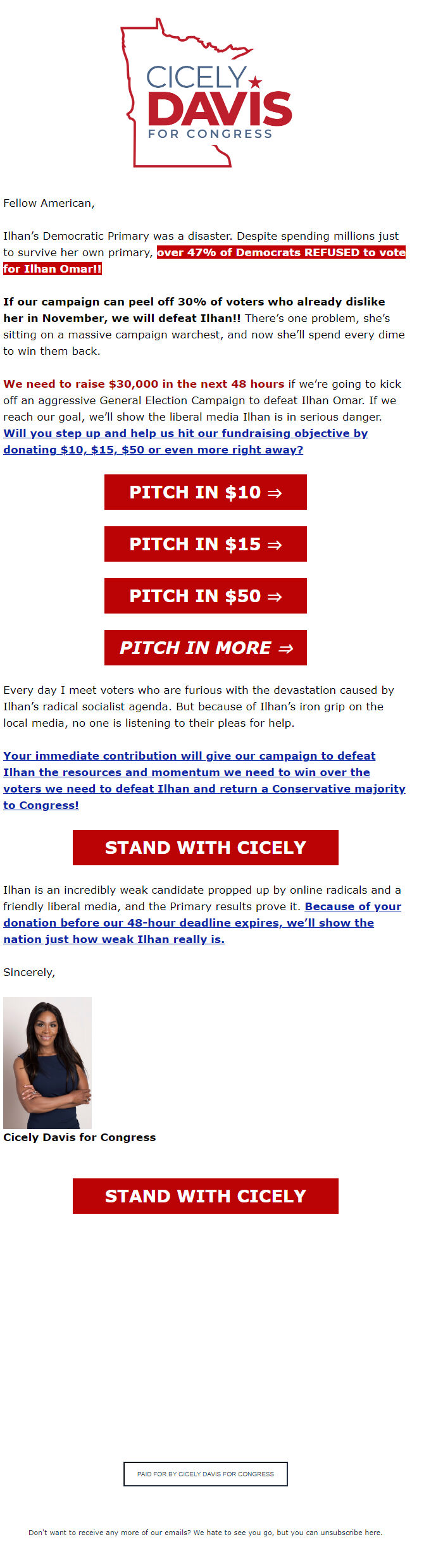Click the arrow on the 'PITCH IN $50' button
The width and height of the screenshot is (443, 1568).
coord(274,596)
